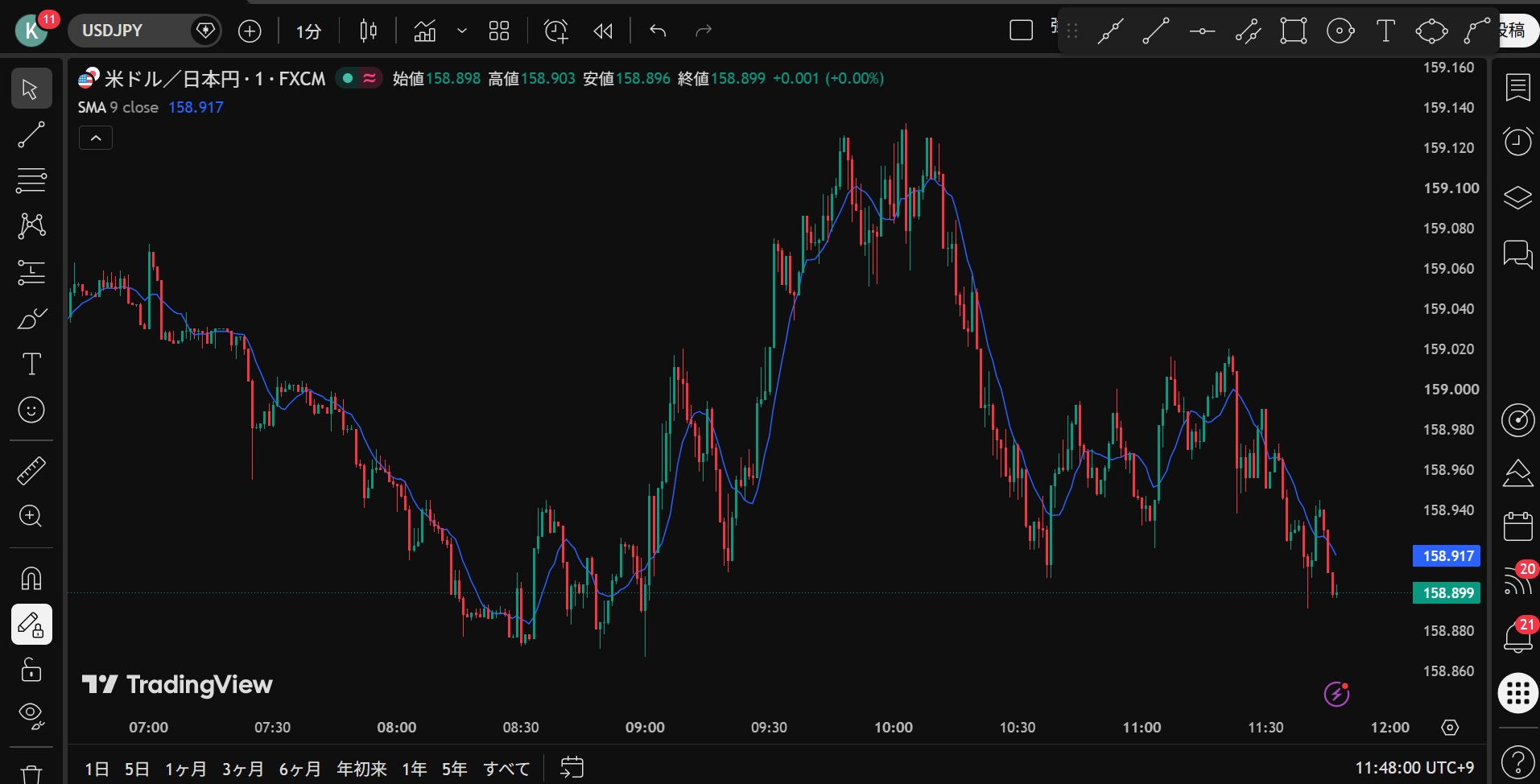This screenshot has width=1540, height=784.
Task: Select the rectangle favorite tool
Action: pos(1294,31)
